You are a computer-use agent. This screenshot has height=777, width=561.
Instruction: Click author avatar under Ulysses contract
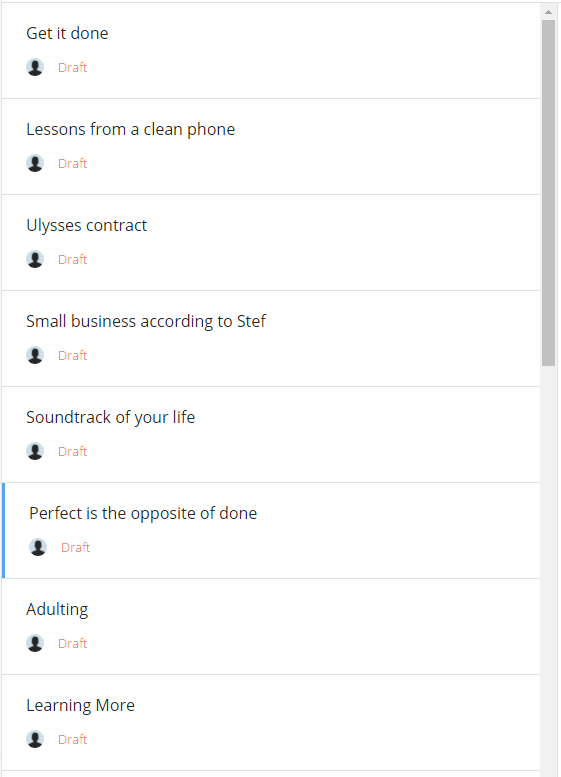pos(35,259)
